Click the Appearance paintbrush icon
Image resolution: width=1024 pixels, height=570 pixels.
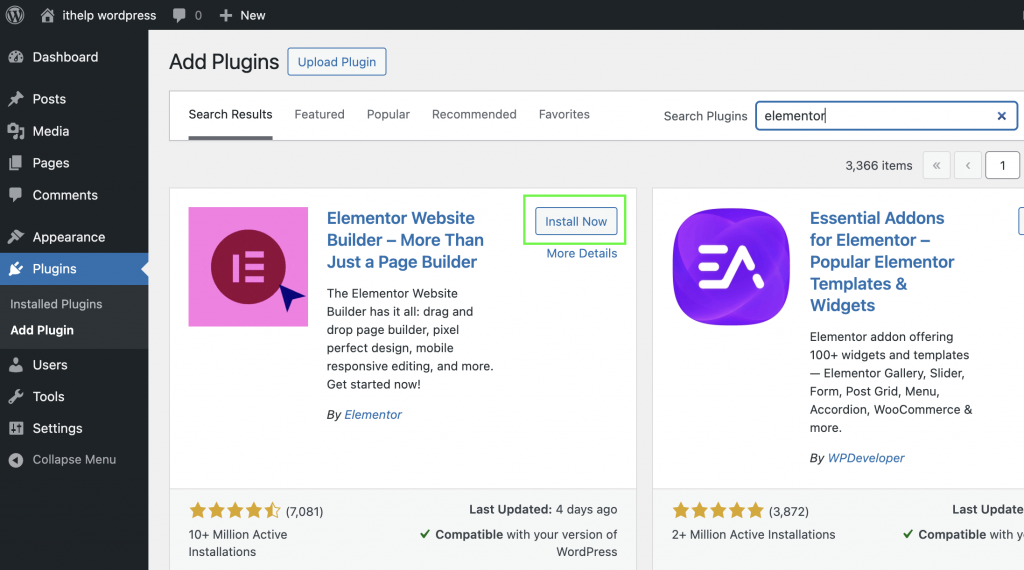pos(16,237)
